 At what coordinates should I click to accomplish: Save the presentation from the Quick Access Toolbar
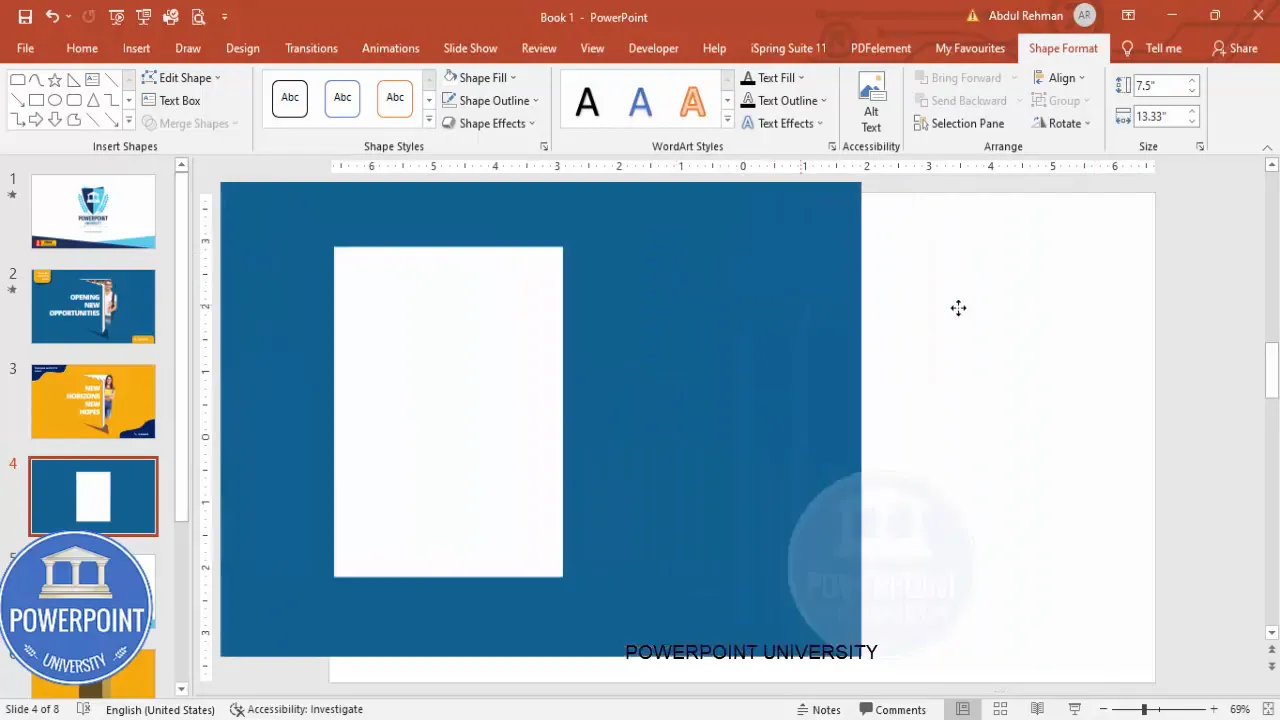point(25,17)
